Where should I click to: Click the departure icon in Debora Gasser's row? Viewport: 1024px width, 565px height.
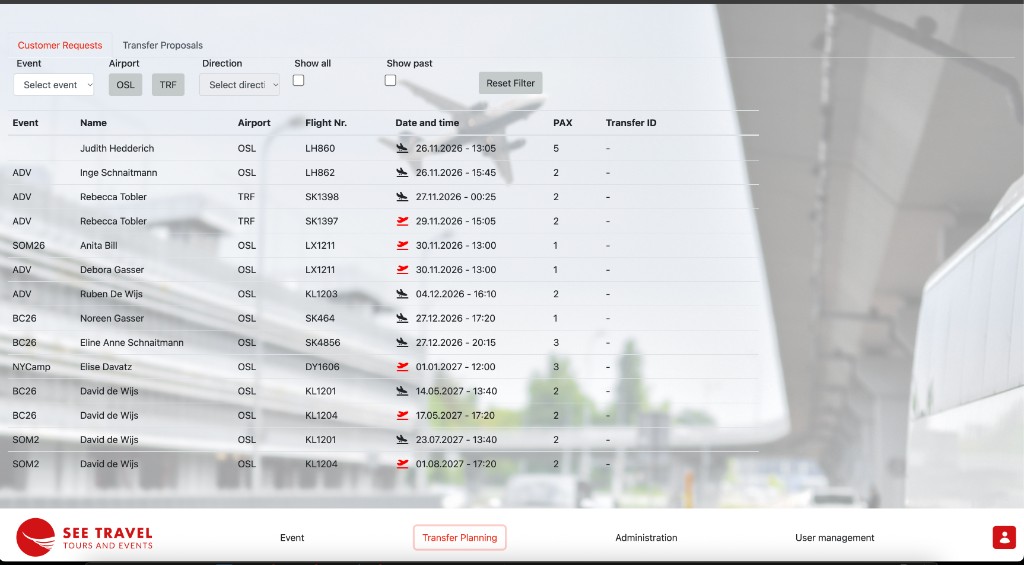tap(402, 270)
